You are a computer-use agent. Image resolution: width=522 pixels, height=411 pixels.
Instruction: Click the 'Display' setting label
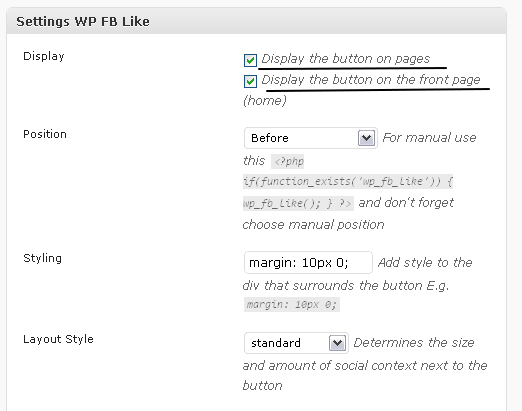click(44, 56)
